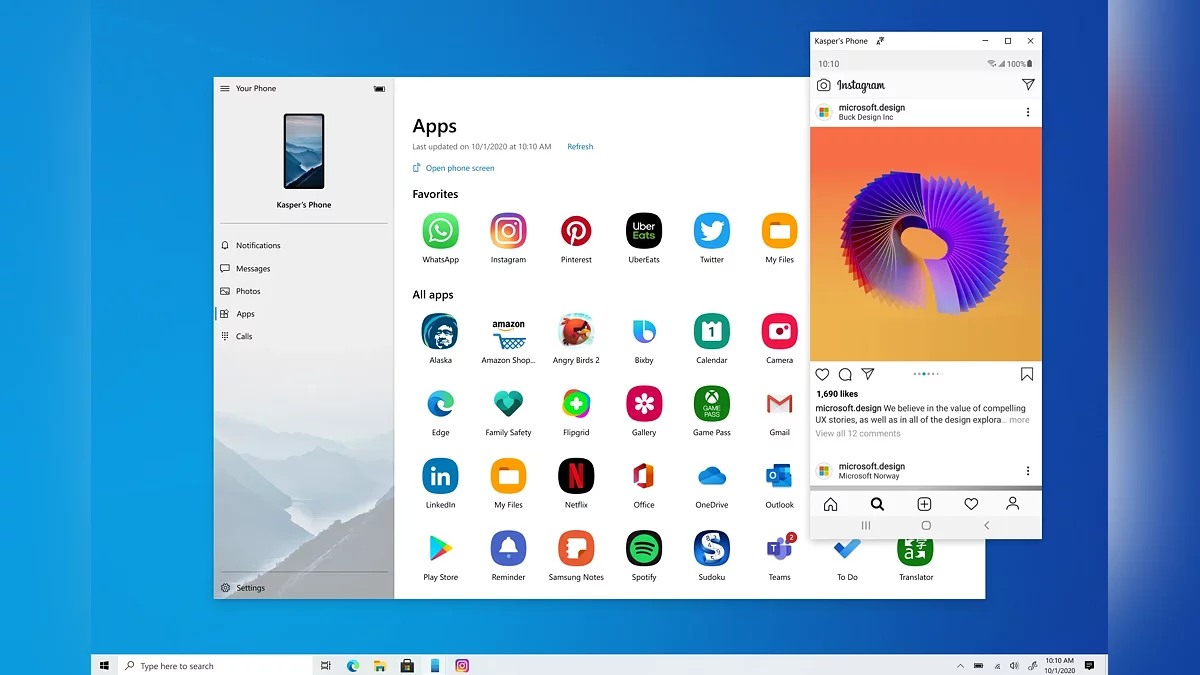Open the Pinterest app icon
This screenshot has height=675, width=1200.
point(576,230)
